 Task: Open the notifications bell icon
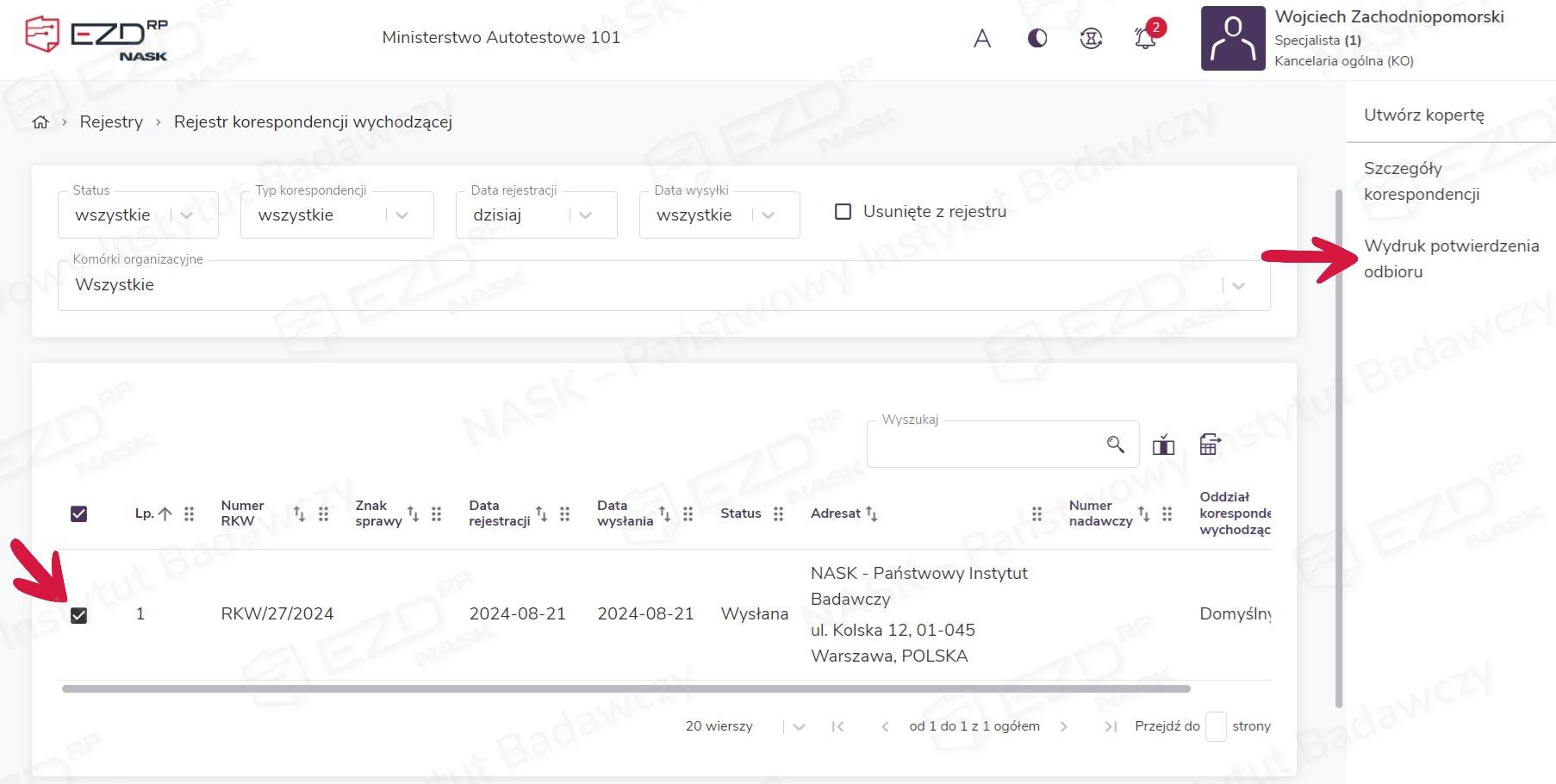tap(1145, 38)
